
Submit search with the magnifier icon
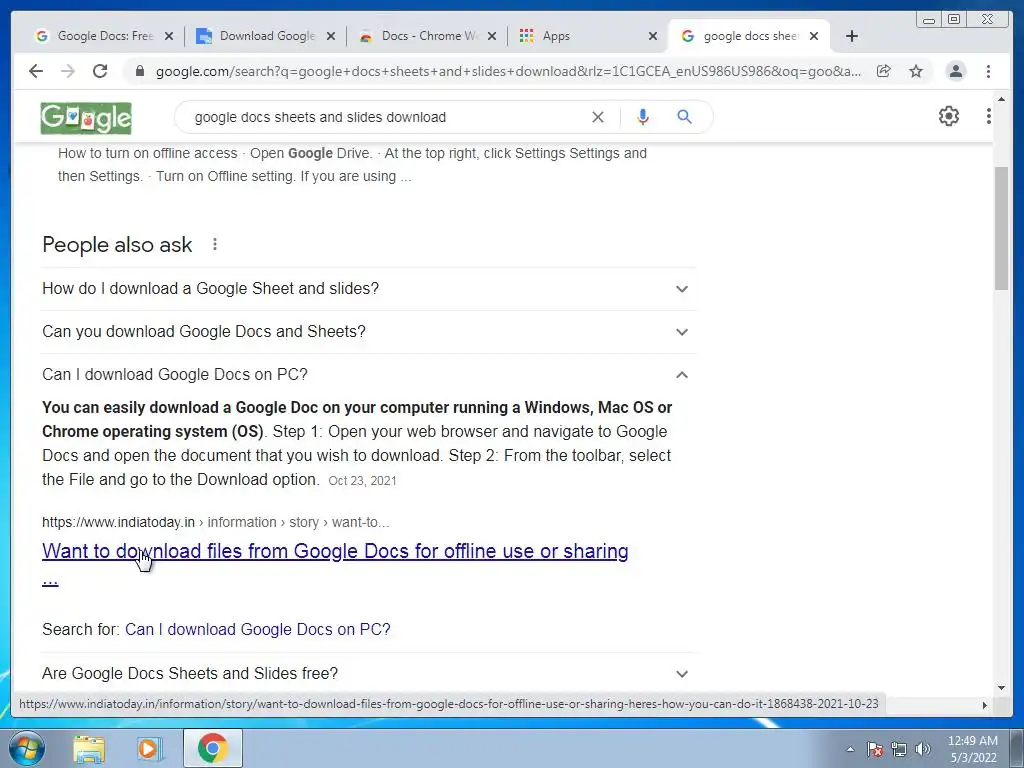(684, 117)
